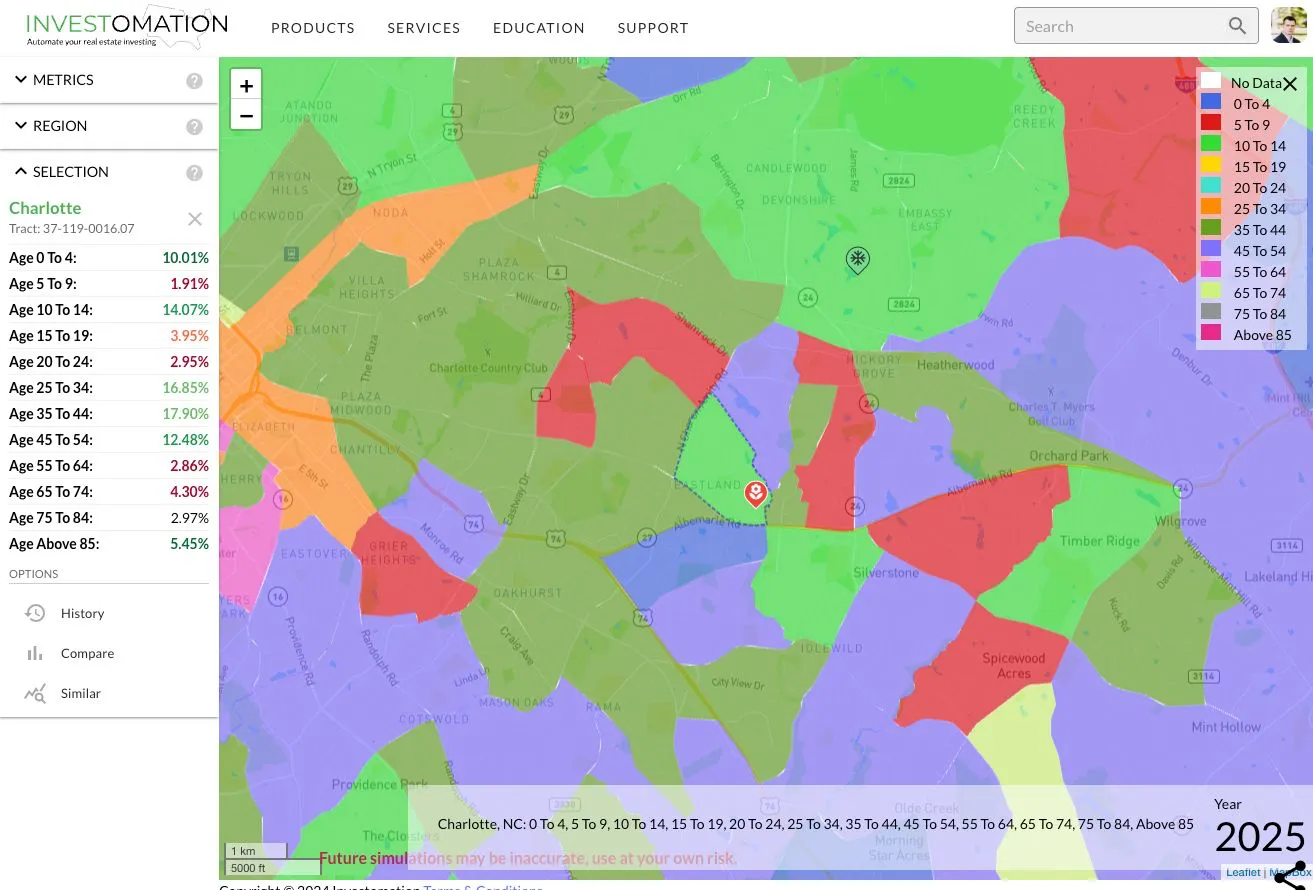Viewport: 1313px width, 890px height.
Task: Open help for Metrics panel
Action: (x=194, y=81)
